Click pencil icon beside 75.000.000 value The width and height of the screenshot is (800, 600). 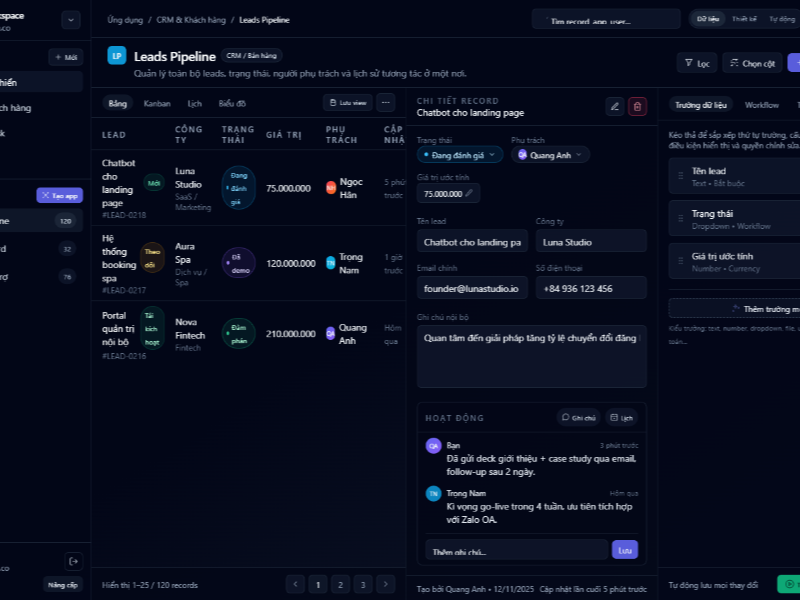(x=469, y=193)
